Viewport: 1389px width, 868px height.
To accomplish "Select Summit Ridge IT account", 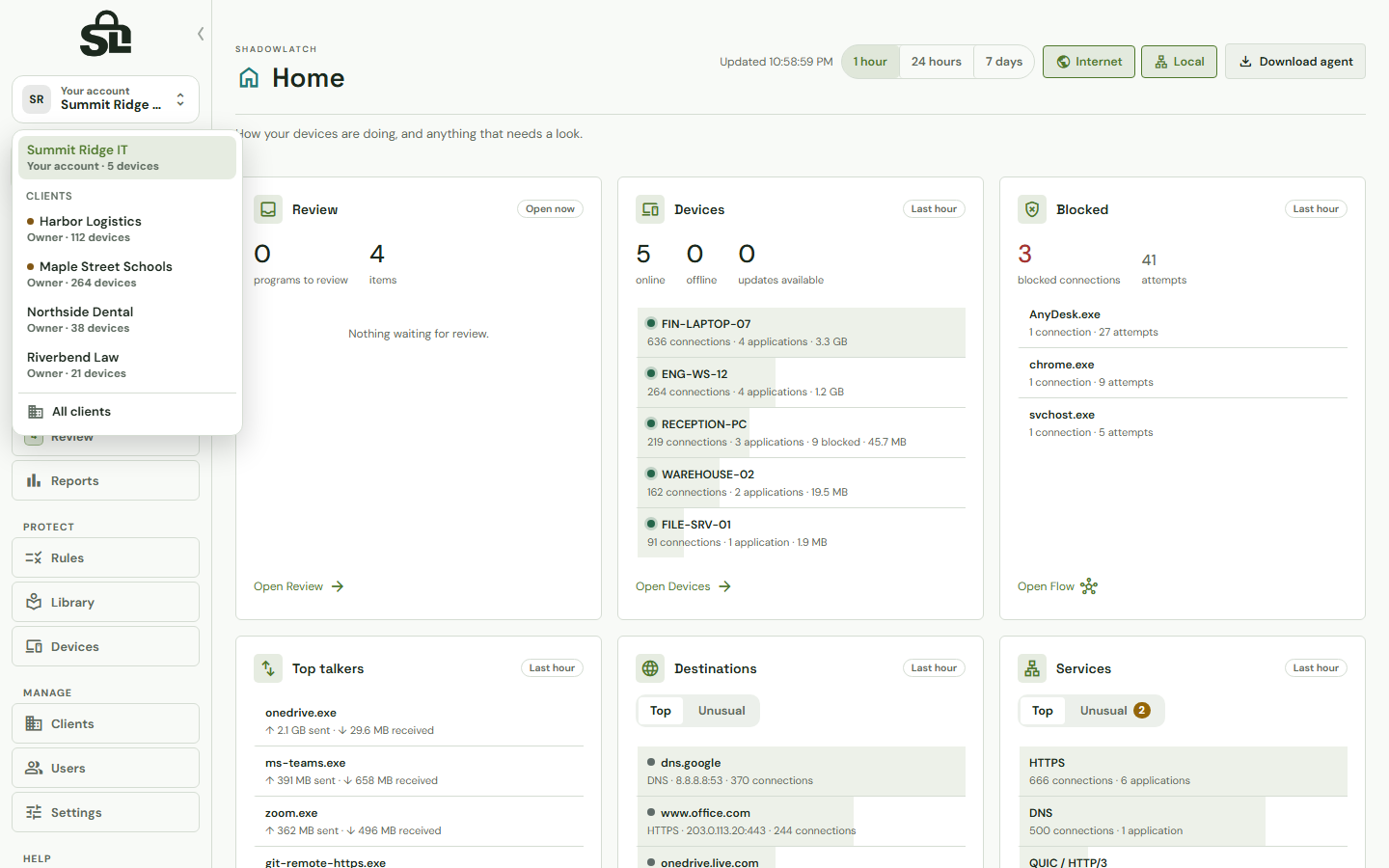I will click(x=127, y=157).
